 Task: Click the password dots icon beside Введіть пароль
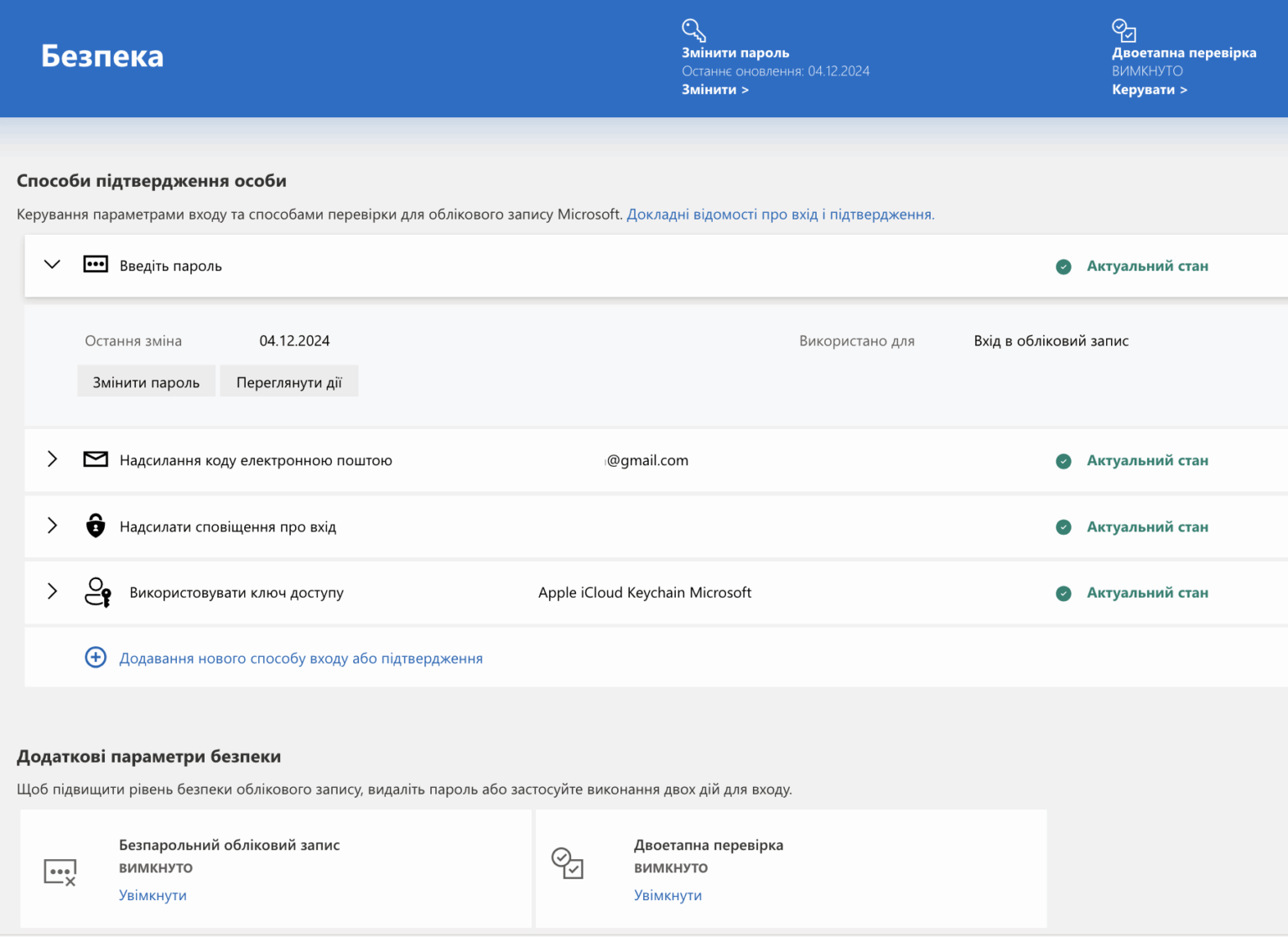tap(96, 265)
